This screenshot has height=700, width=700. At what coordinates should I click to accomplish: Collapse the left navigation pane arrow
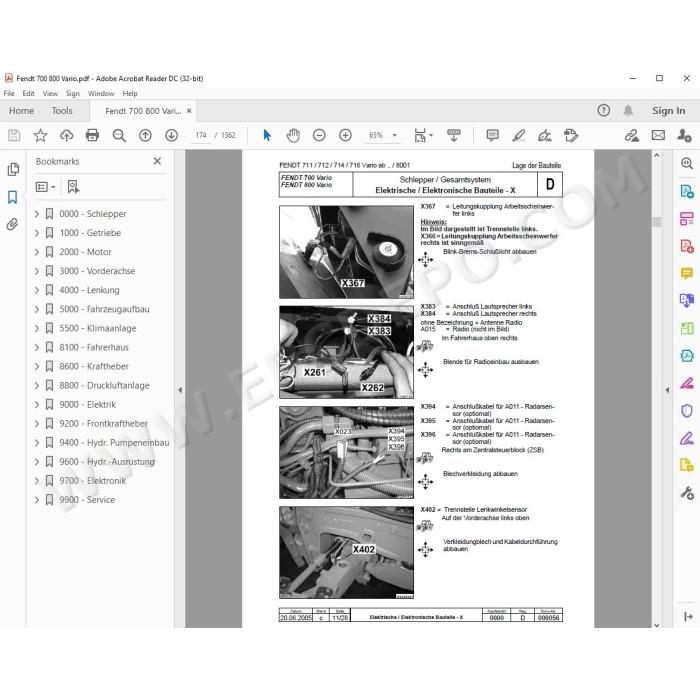point(180,390)
